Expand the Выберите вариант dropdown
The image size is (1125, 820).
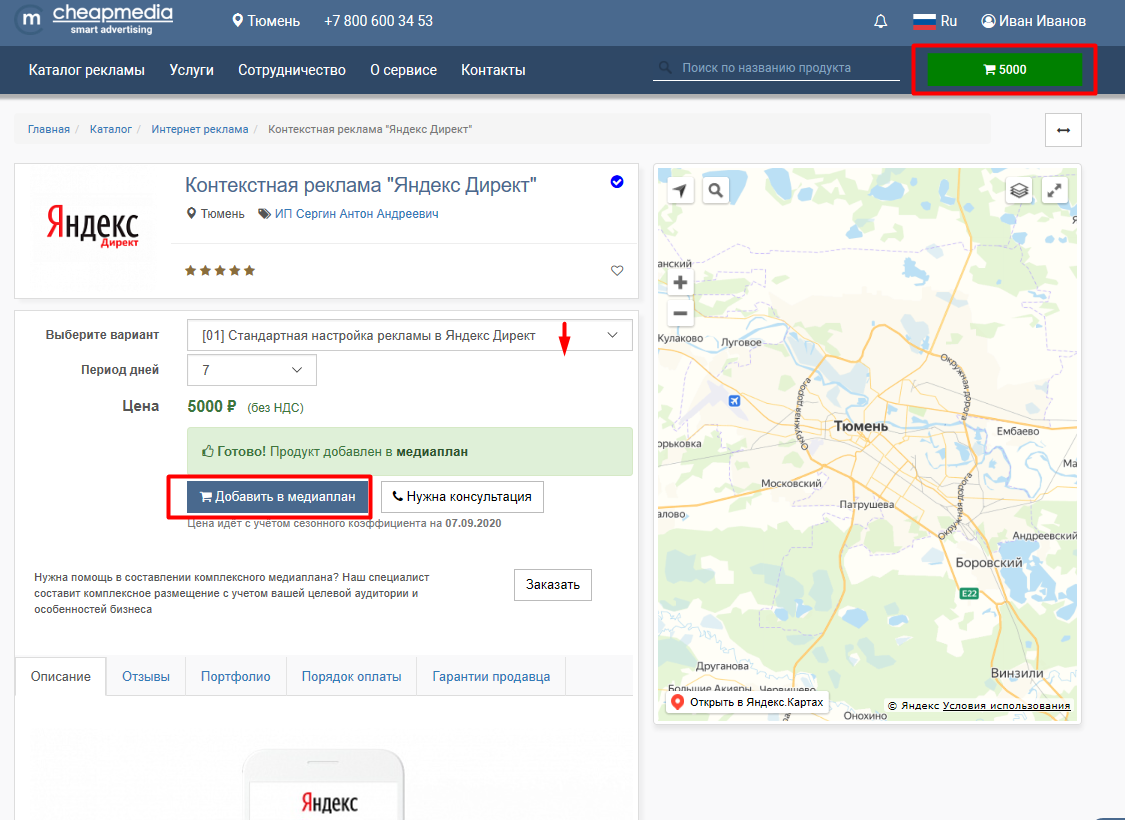point(410,335)
